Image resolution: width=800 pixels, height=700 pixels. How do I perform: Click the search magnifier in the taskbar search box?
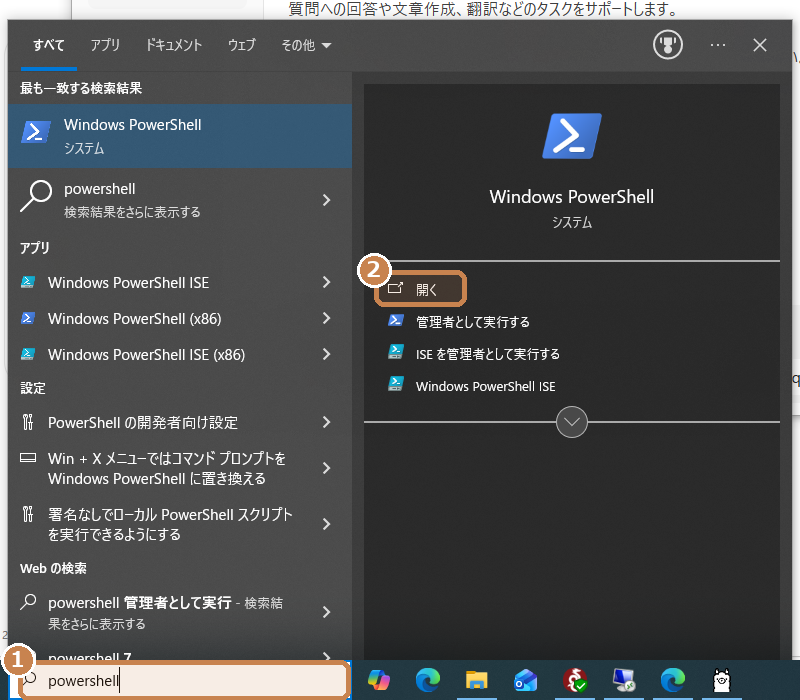(x=30, y=679)
